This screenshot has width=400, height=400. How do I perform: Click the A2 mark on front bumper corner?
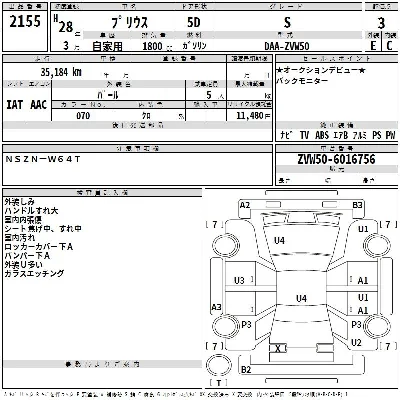[x=245, y=205]
